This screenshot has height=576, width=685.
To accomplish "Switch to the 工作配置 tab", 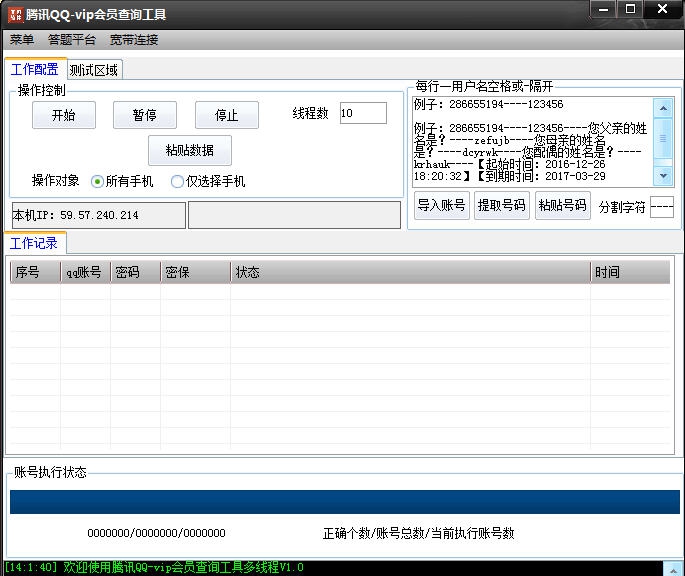I will point(35,69).
